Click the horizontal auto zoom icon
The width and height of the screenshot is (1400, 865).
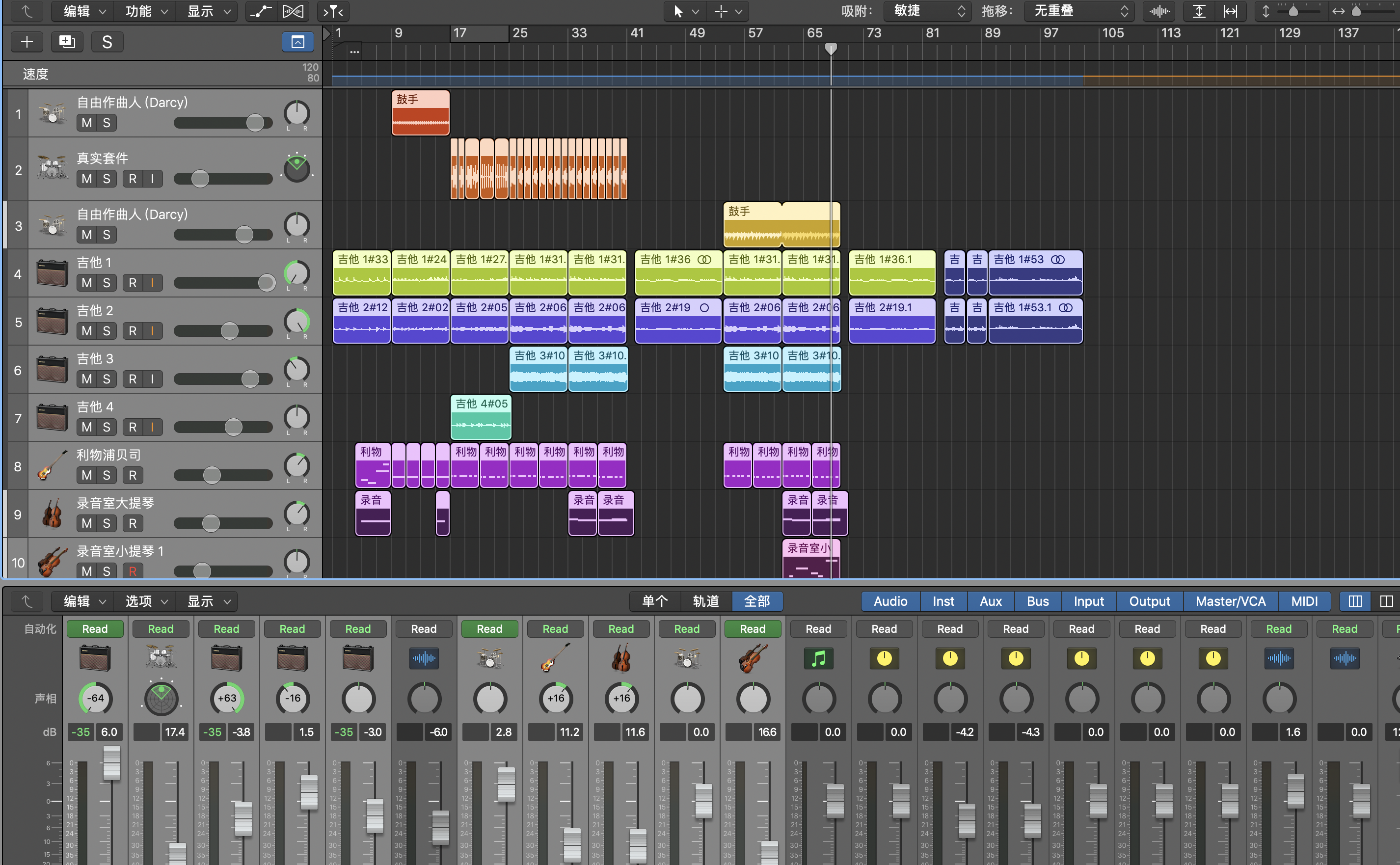point(1230,11)
